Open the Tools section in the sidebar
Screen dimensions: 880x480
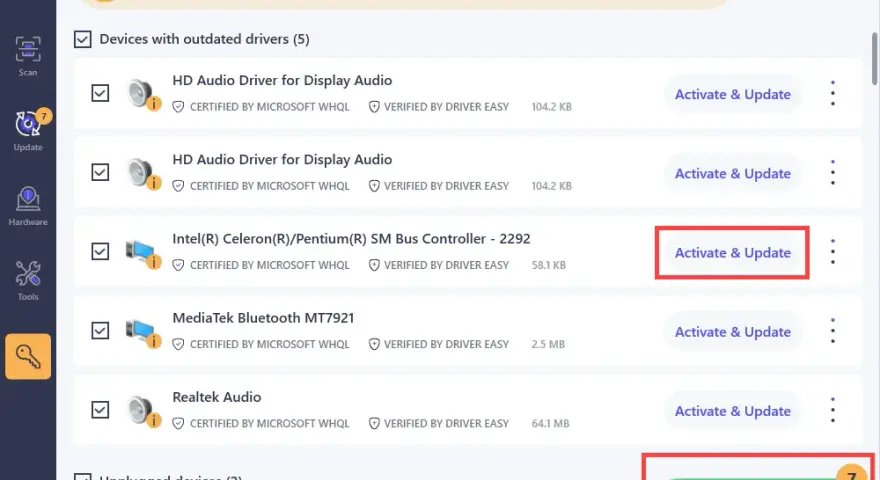tap(28, 281)
